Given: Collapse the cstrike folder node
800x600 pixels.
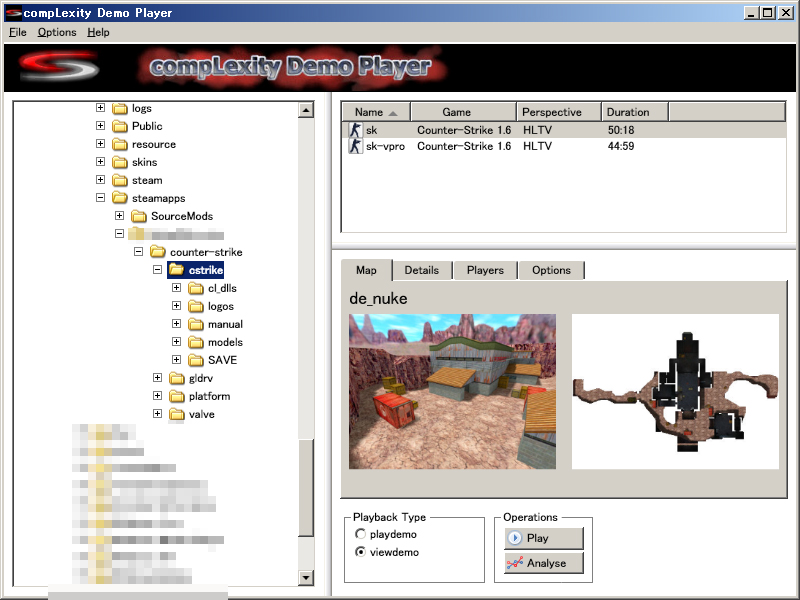Looking at the screenshot, I should 158,269.
